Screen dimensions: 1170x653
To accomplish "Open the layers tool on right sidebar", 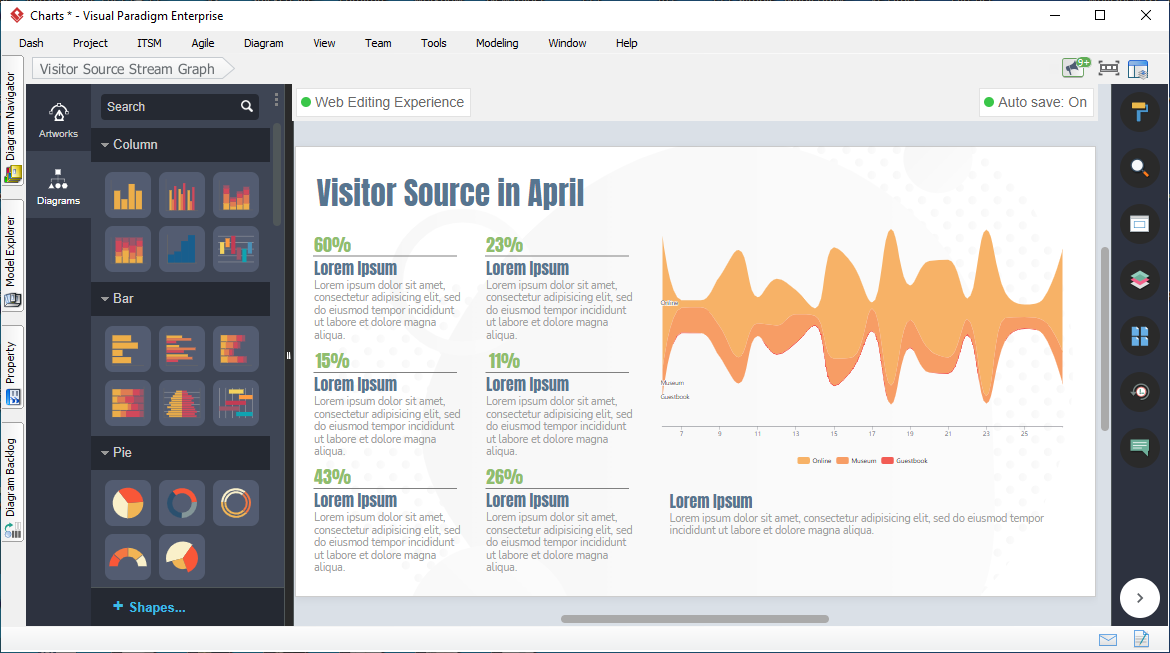I will tap(1139, 280).
